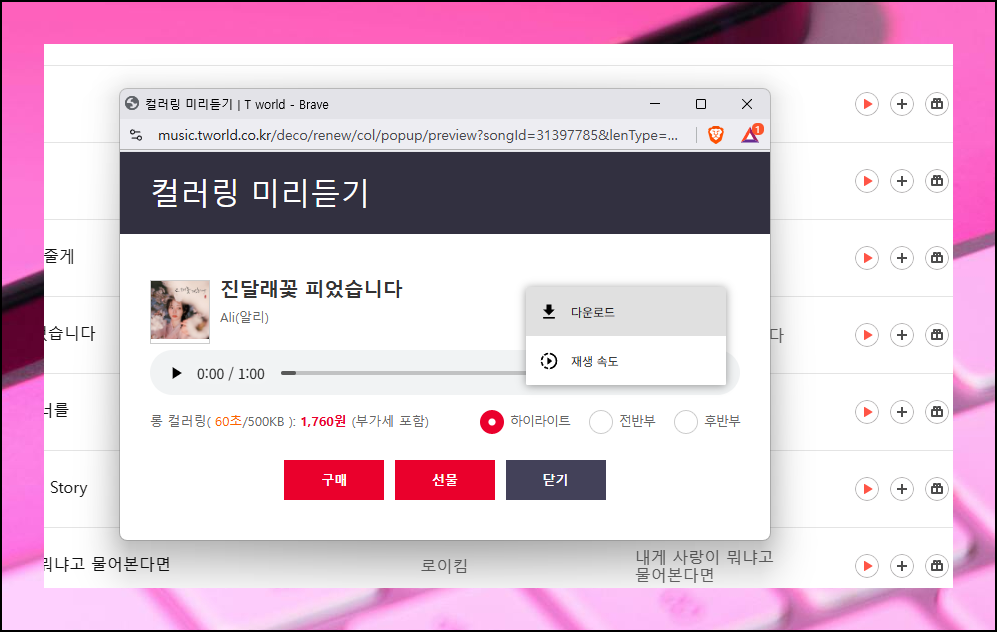Click song title 진달래꽃 피었습니다
This screenshot has width=997, height=632.
coord(311,289)
